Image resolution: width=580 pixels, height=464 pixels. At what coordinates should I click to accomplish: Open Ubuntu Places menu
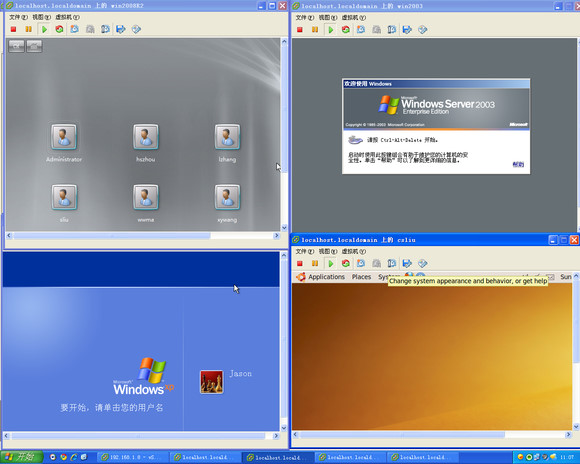coord(361,277)
